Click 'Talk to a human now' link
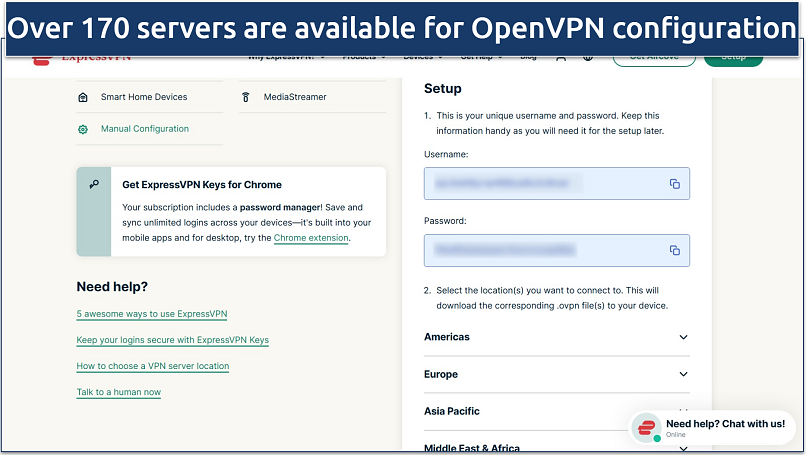806x455 pixels. 119,392
